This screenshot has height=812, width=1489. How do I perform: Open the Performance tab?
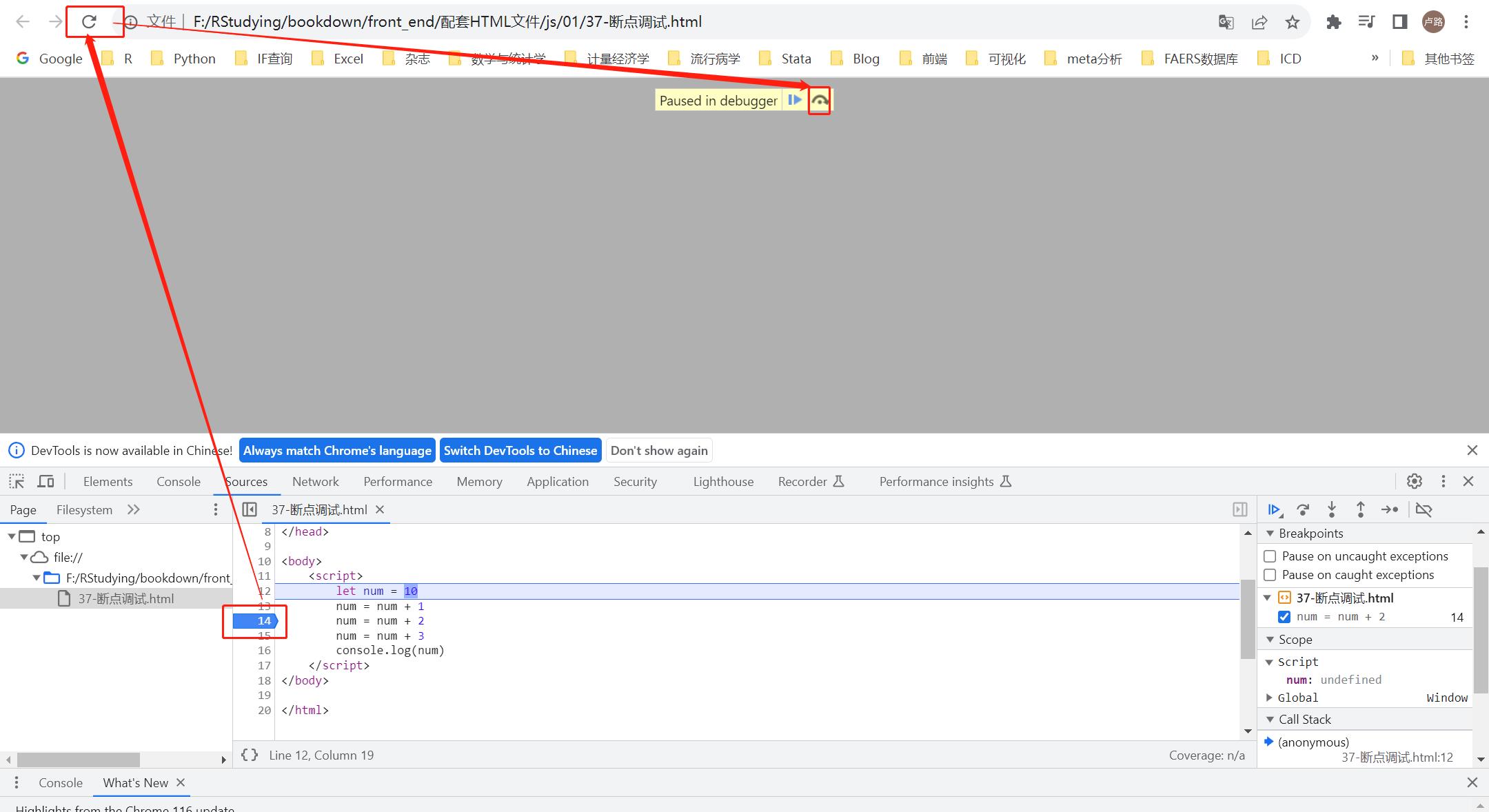(398, 481)
